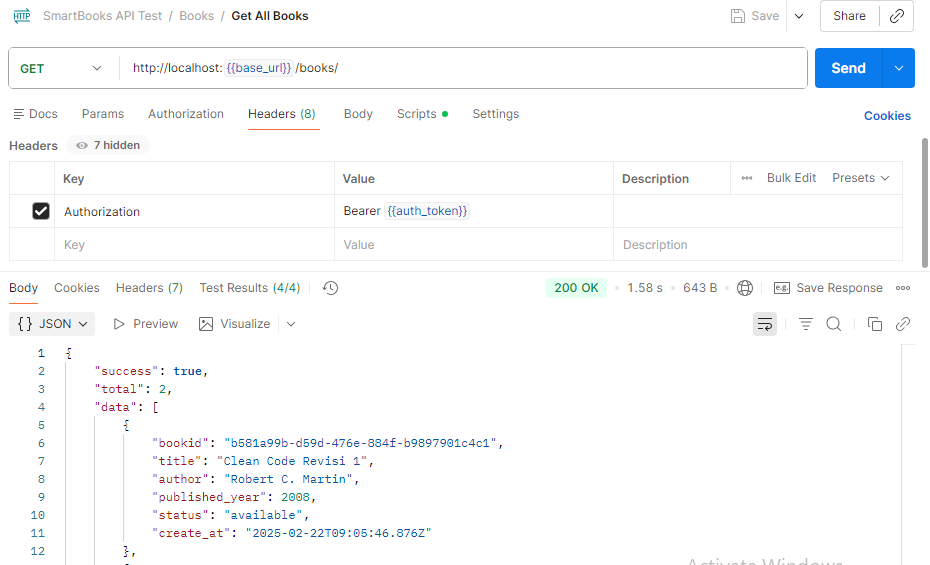Open the JSON format dropdown
Viewport: 930px width, 565px height.
pyautogui.click(x=54, y=324)
